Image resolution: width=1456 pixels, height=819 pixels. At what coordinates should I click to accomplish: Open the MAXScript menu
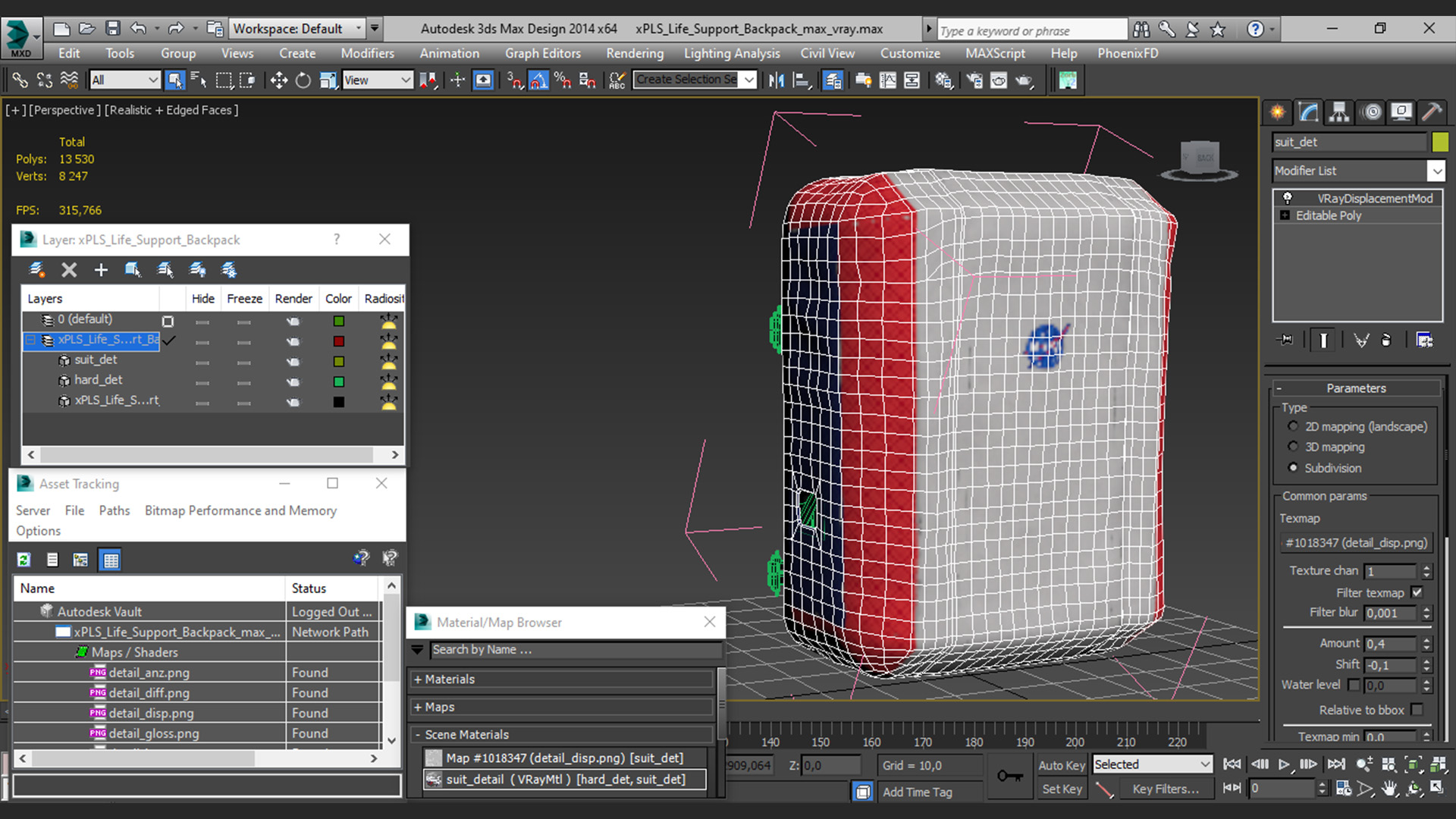995,53
